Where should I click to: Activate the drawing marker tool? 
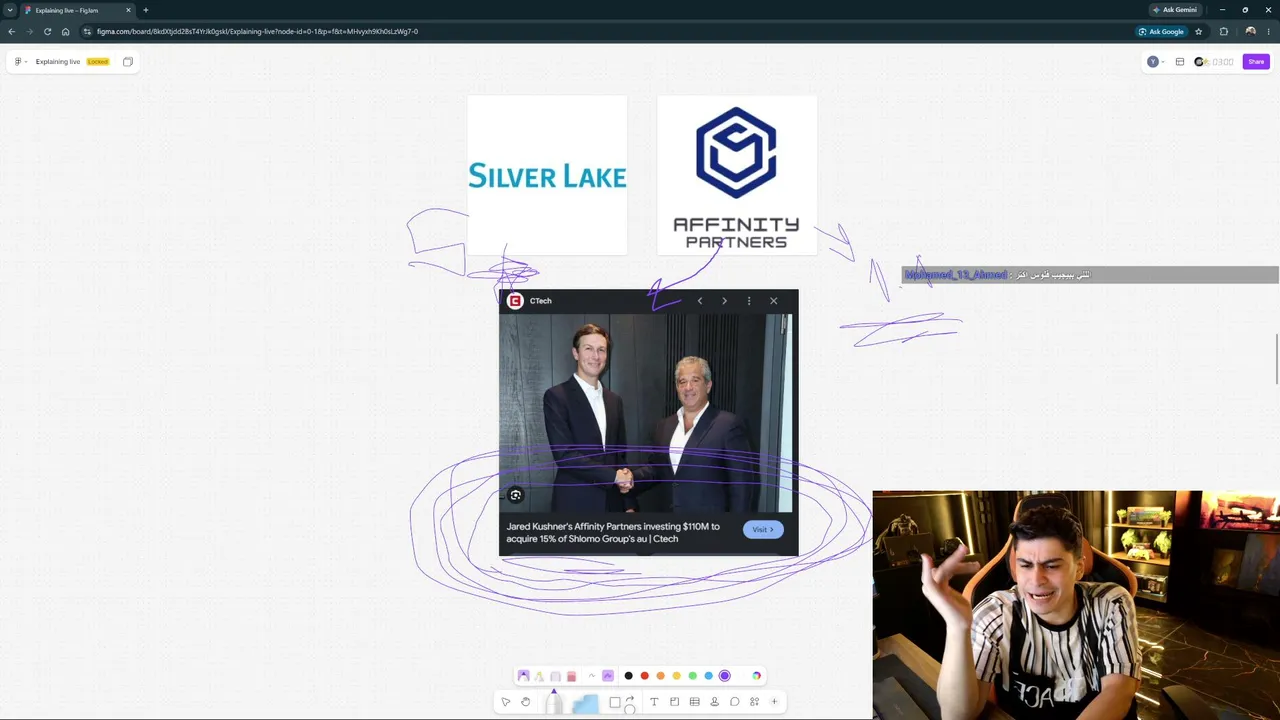pyautogui.click(x=553, y=702)
